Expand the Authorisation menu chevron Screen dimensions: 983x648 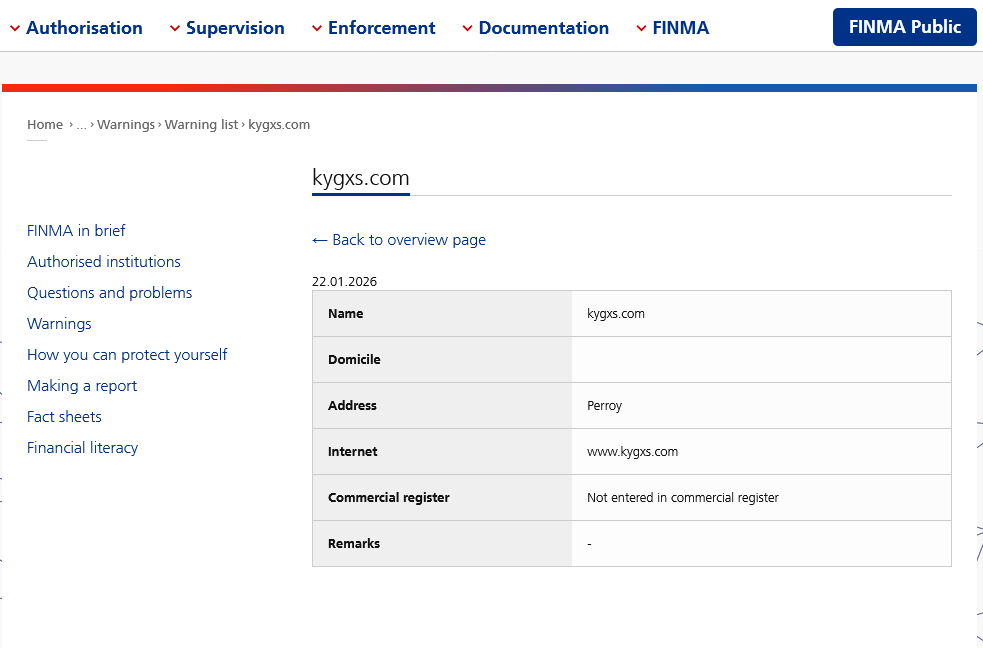[15, 29]
